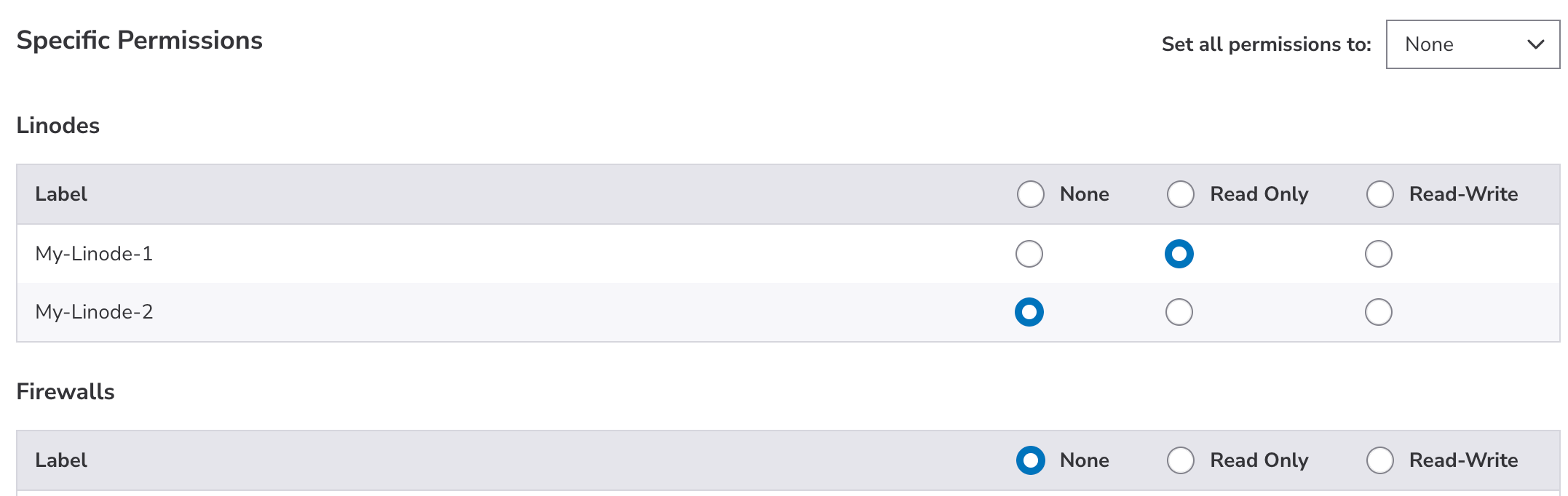This screenshot has height=496, width=1568.
Task: Click the dropdown chevron arrow icon
Action: [1535, 44]
